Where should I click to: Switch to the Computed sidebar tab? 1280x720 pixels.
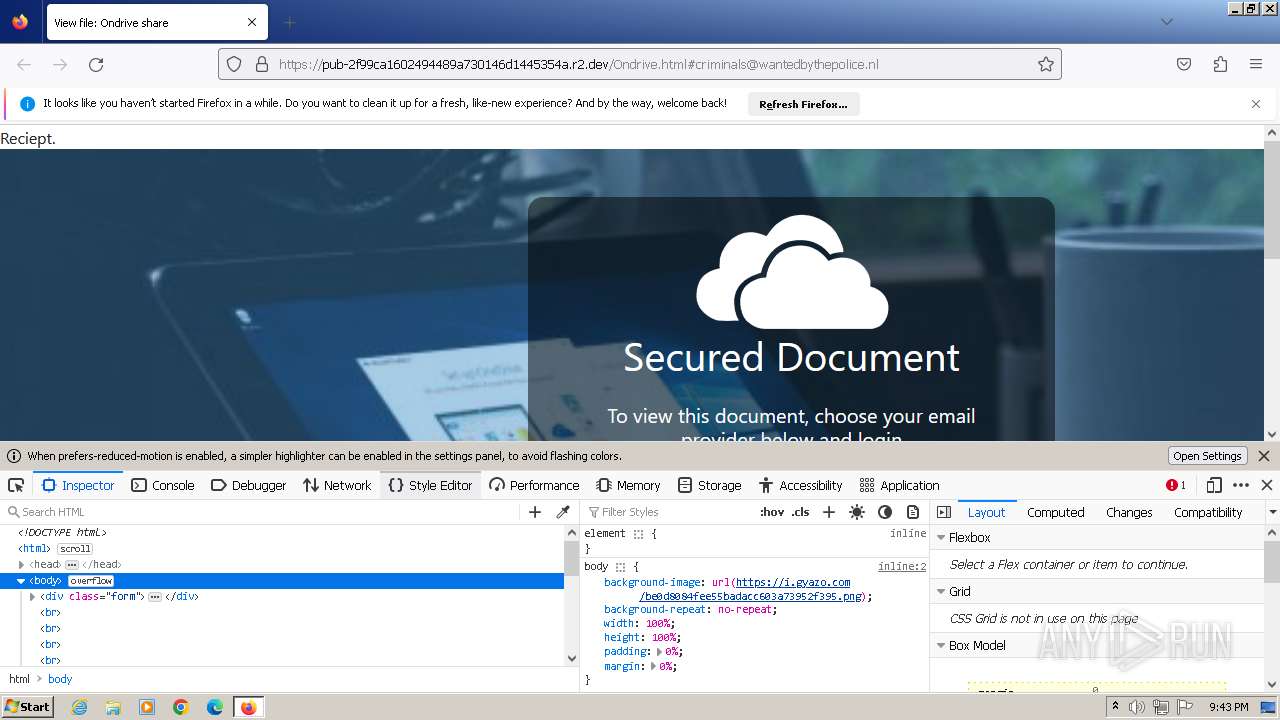(1055, 512)
